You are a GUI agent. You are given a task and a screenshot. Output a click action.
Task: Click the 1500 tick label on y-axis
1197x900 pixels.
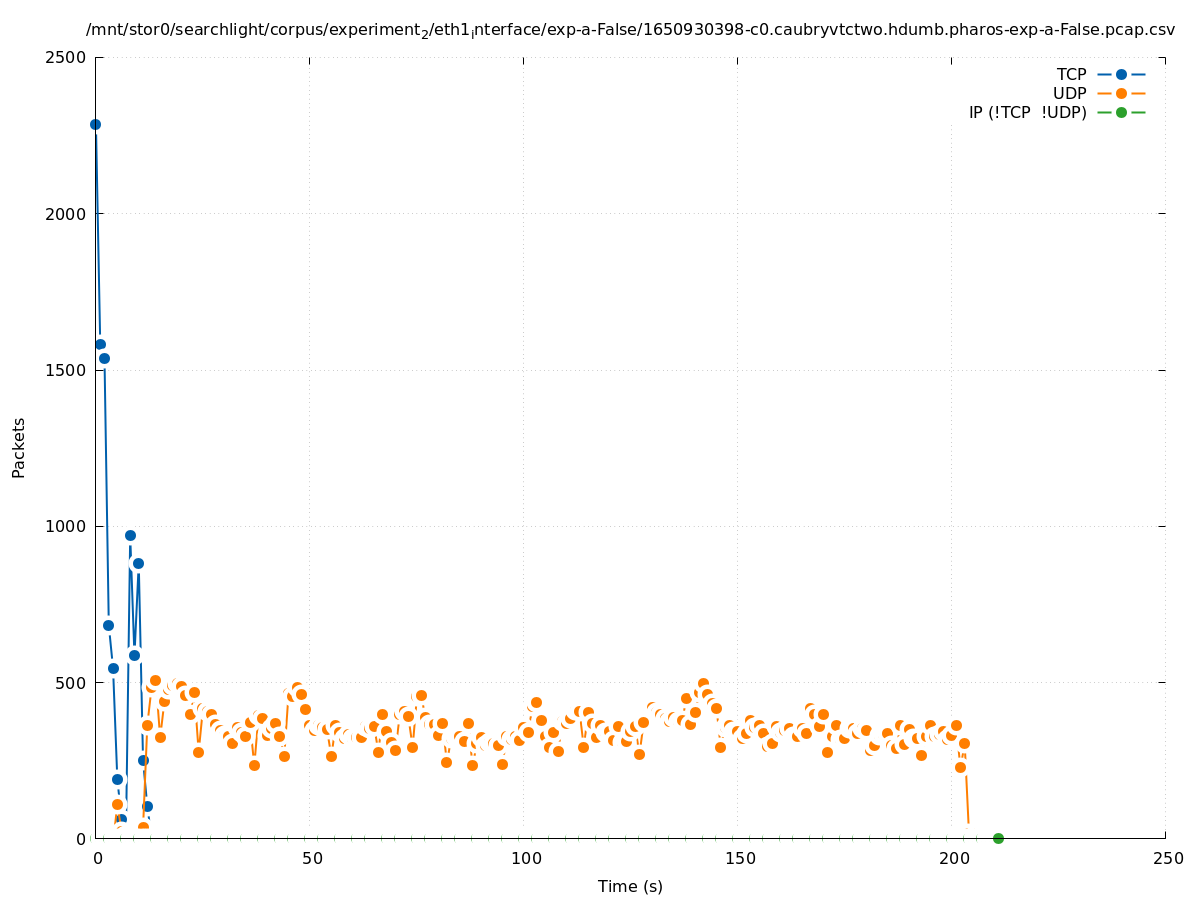[68, 370]
